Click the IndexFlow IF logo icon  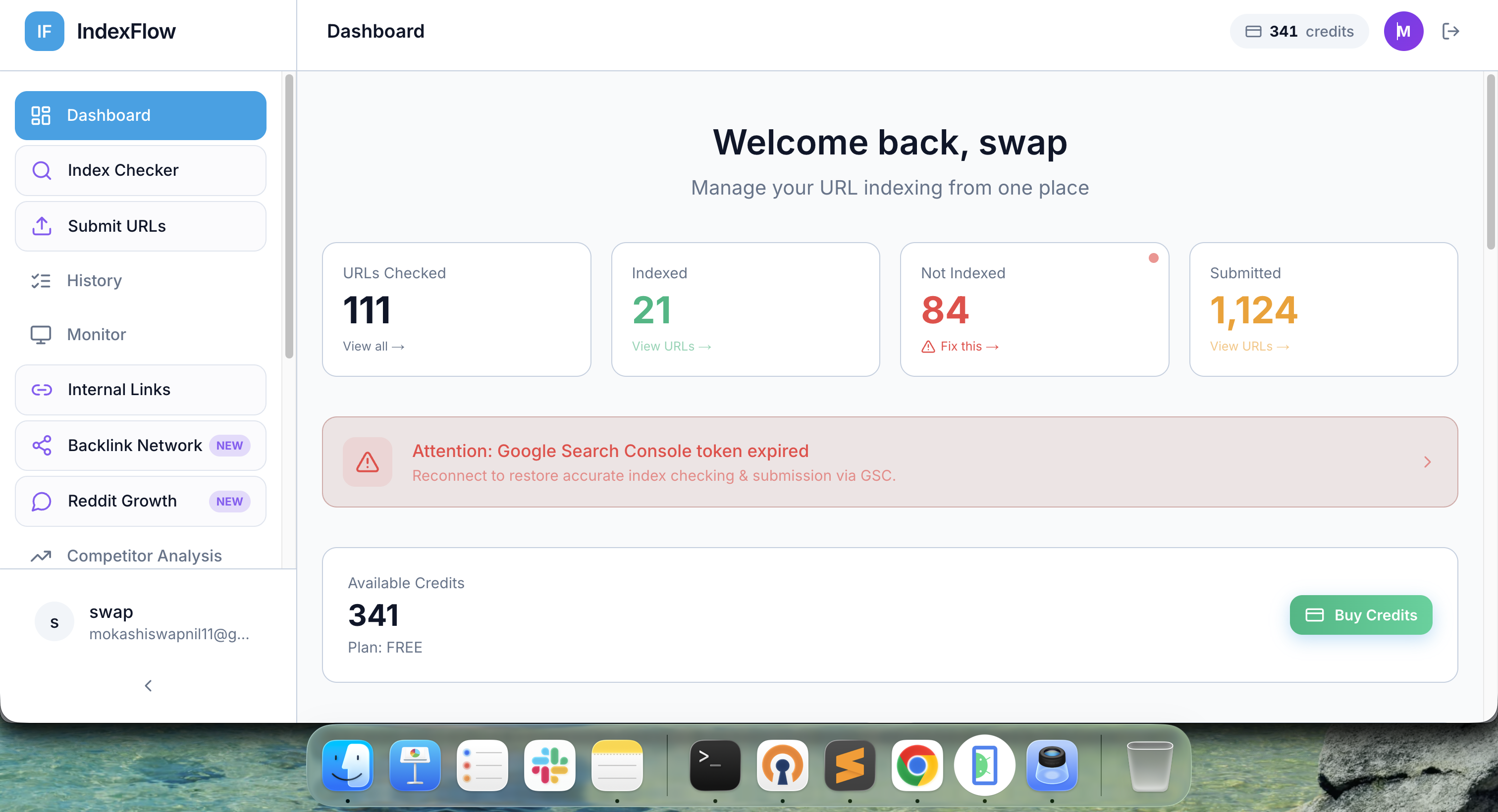pyautogui.click(x=44, y=31)
